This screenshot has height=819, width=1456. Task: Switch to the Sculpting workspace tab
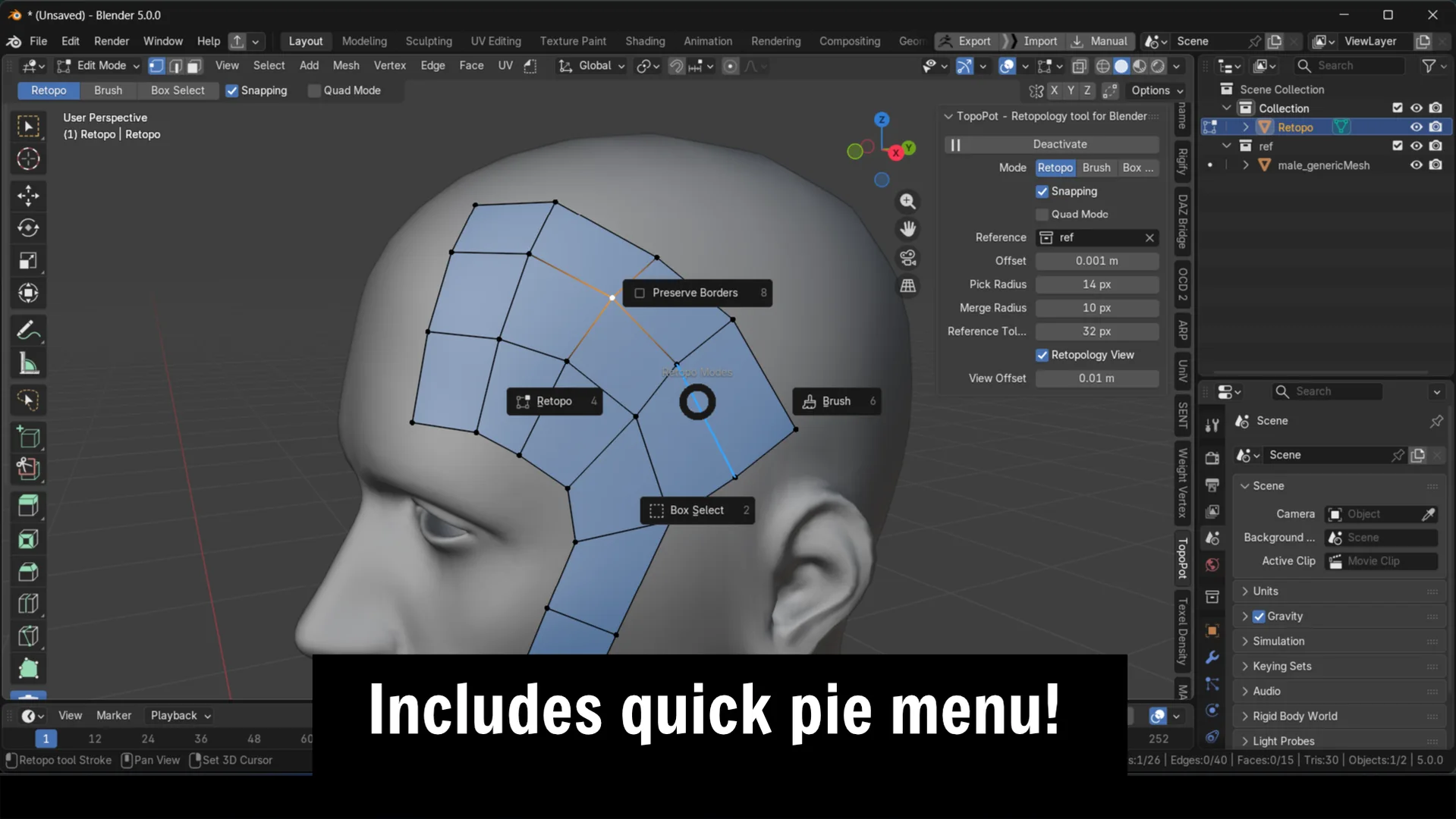pos(428,41)
